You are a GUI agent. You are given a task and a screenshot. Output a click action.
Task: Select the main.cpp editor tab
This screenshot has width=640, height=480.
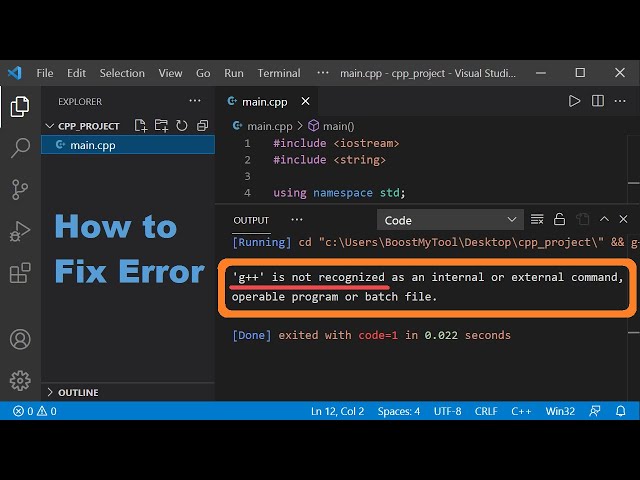pos(264,102)
